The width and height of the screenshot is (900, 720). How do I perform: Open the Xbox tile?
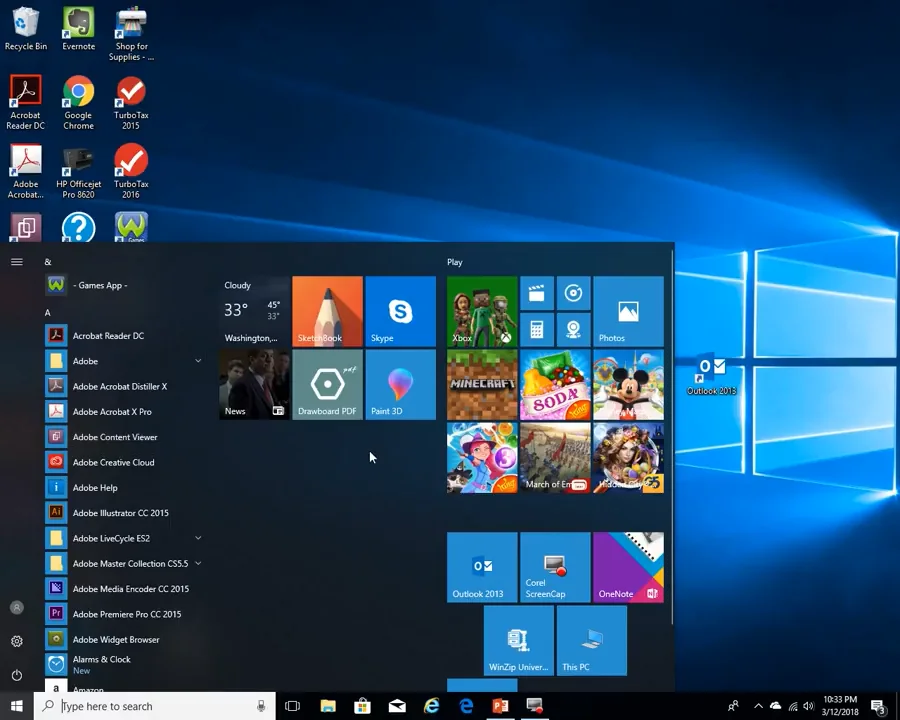(482, 311)
